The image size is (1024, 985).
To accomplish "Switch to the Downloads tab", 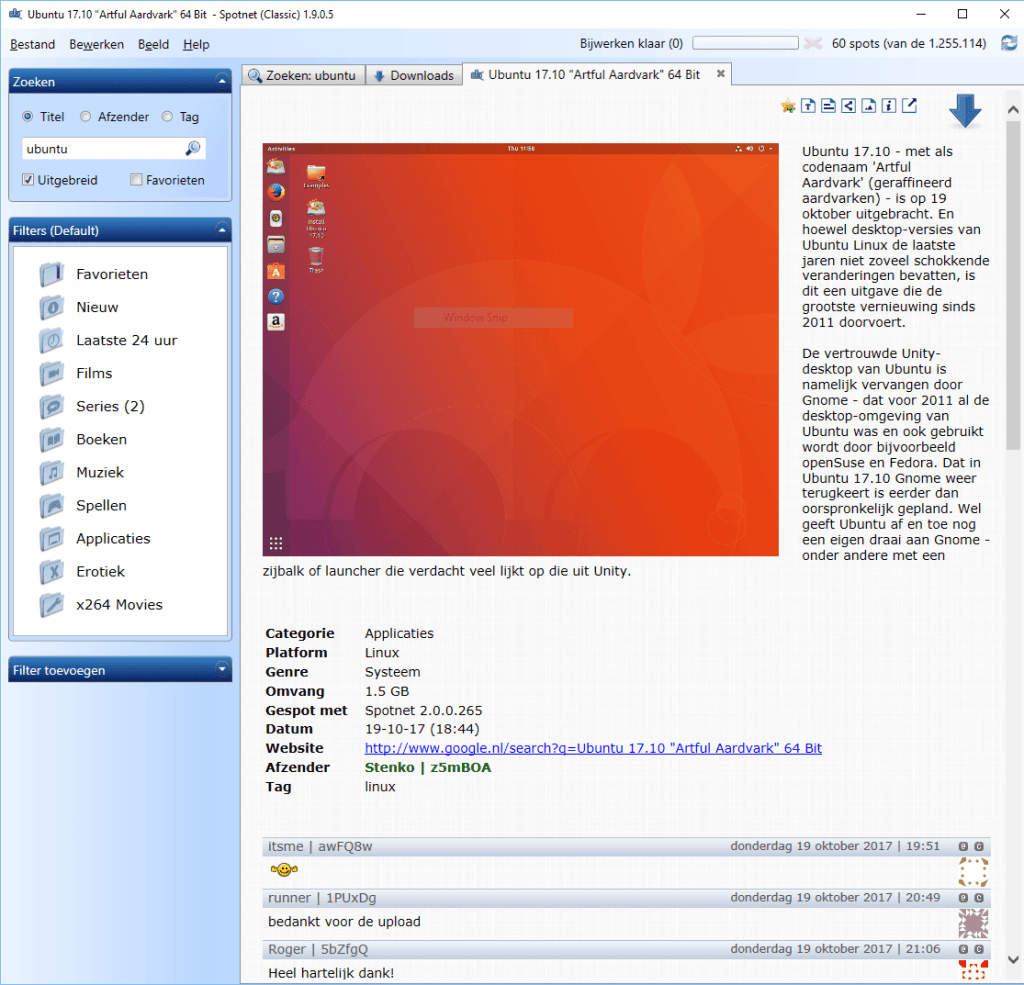I will pos(413,74).
